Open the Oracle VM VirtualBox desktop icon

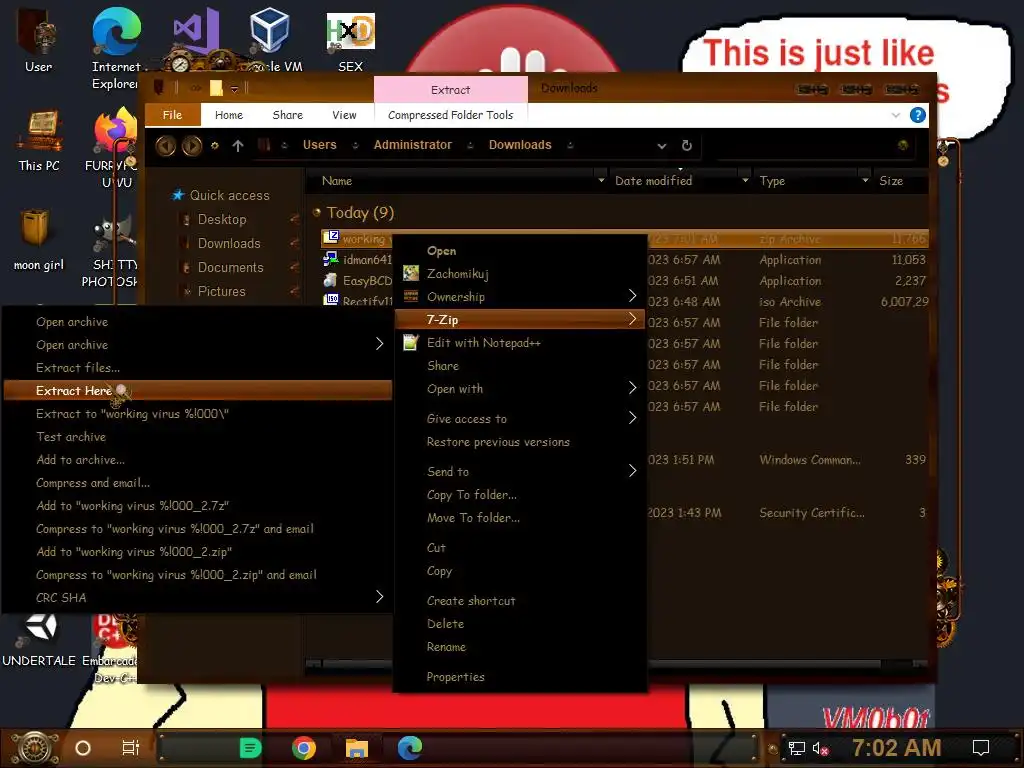(x=270, y=39)
